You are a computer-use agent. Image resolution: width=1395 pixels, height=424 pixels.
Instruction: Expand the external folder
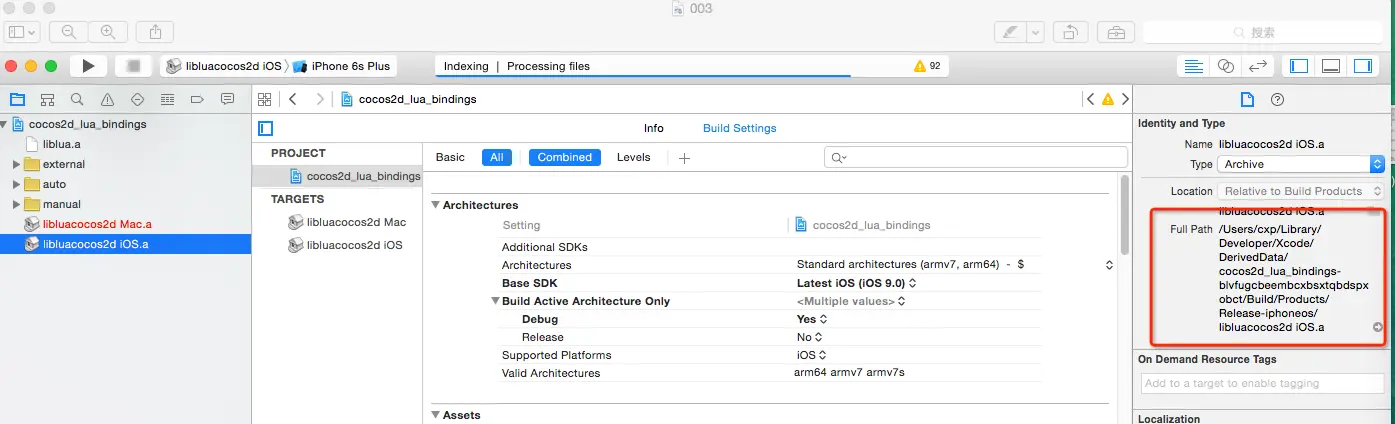pos(16,164)
